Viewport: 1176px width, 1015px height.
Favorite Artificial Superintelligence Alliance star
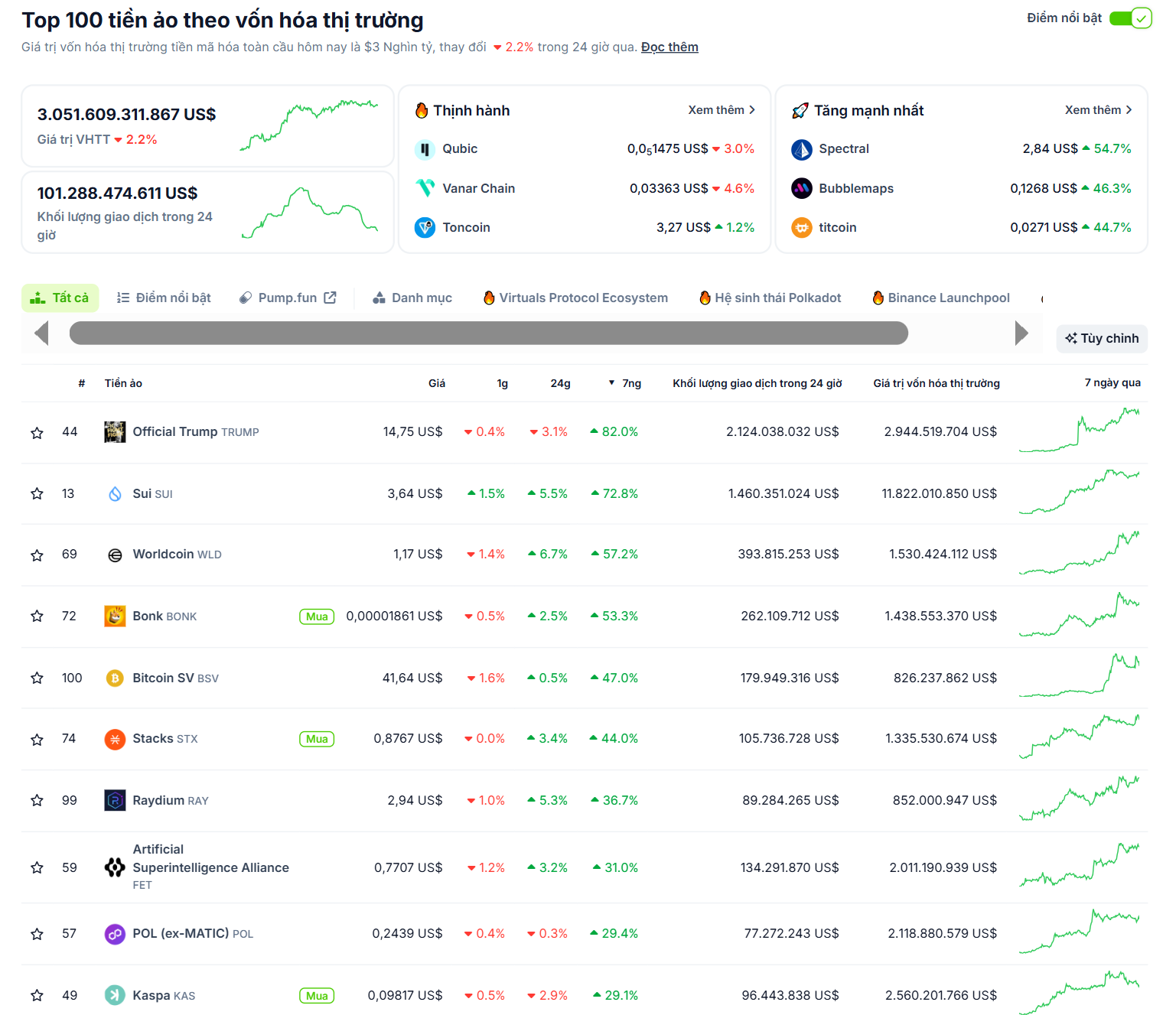[37, 867]
